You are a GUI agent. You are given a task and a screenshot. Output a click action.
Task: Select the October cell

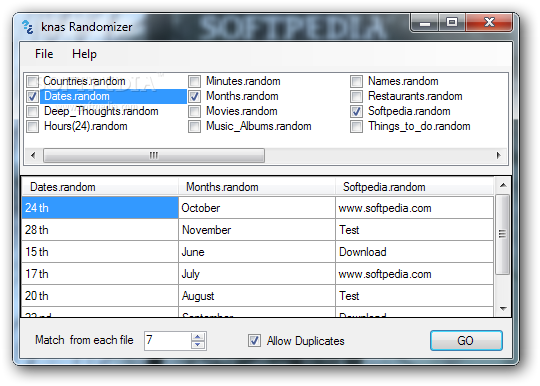tap(257, 208)
